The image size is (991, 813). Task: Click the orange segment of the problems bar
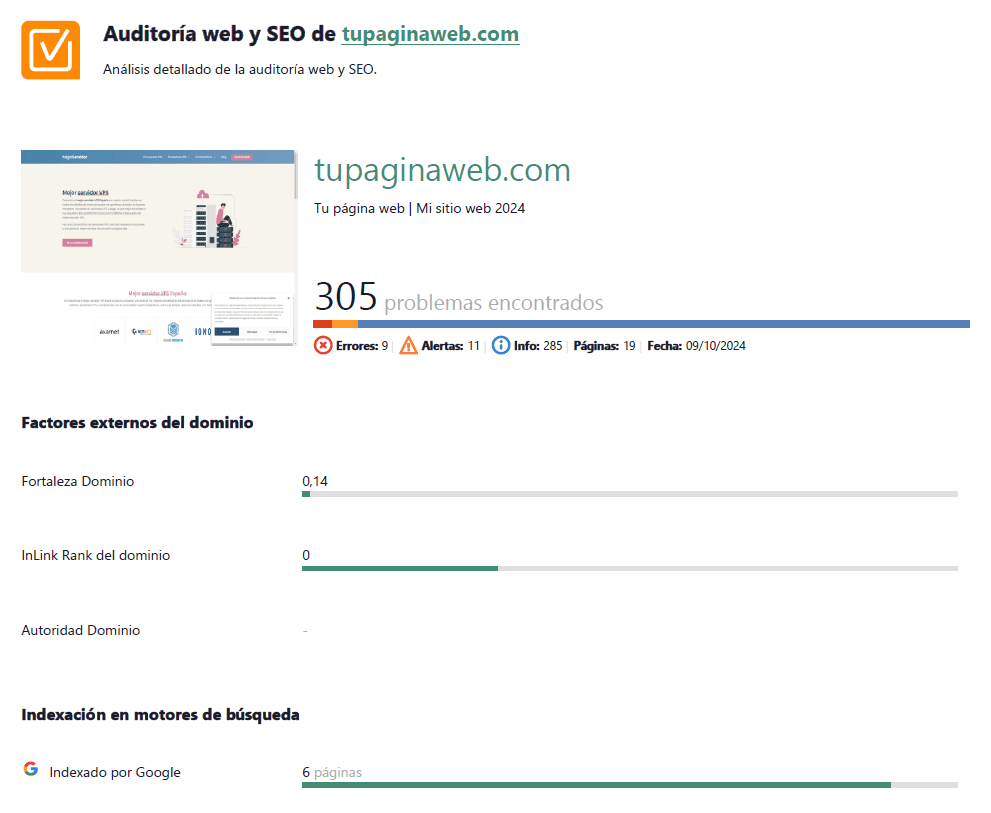coord(344,324)
